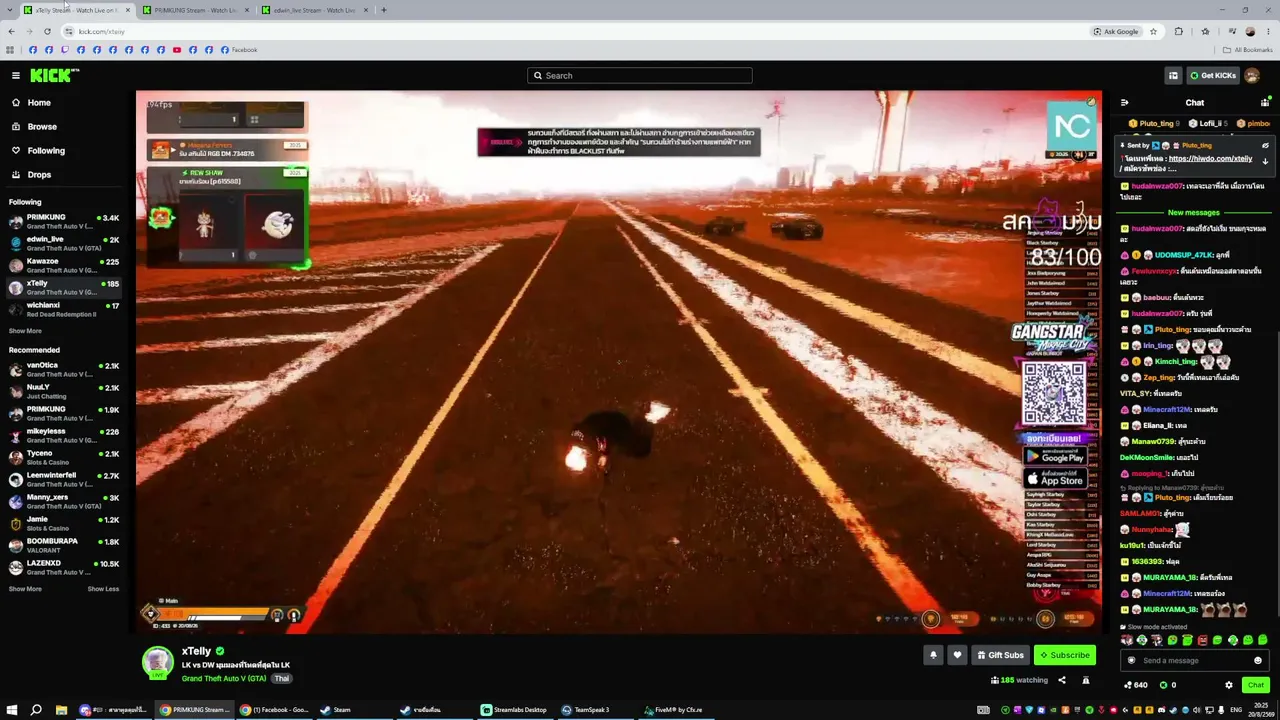Open LAZENXD in Recommended channels

[x=66, y=567]
